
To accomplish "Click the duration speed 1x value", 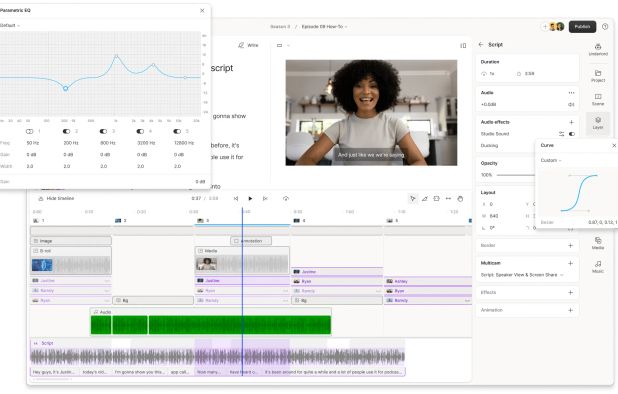I will tap(491, 74).
